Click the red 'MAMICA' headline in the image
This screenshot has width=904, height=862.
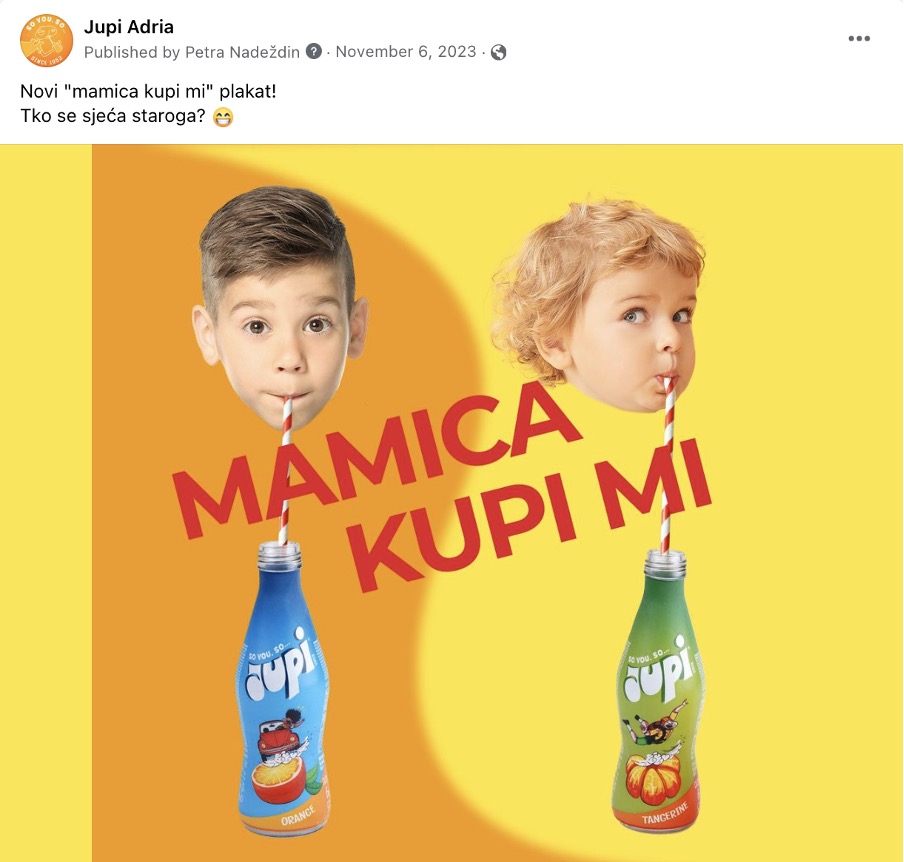coord(375,461)
